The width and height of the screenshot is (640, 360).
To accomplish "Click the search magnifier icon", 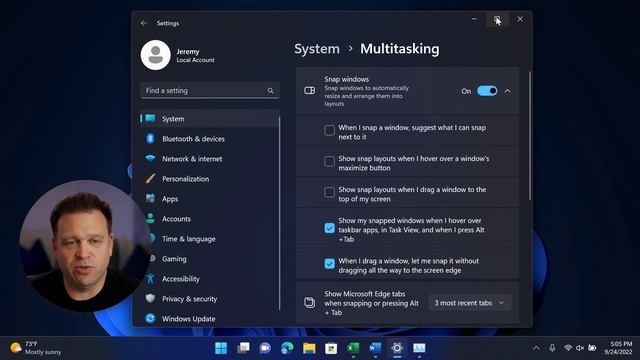I will (270, 91).
